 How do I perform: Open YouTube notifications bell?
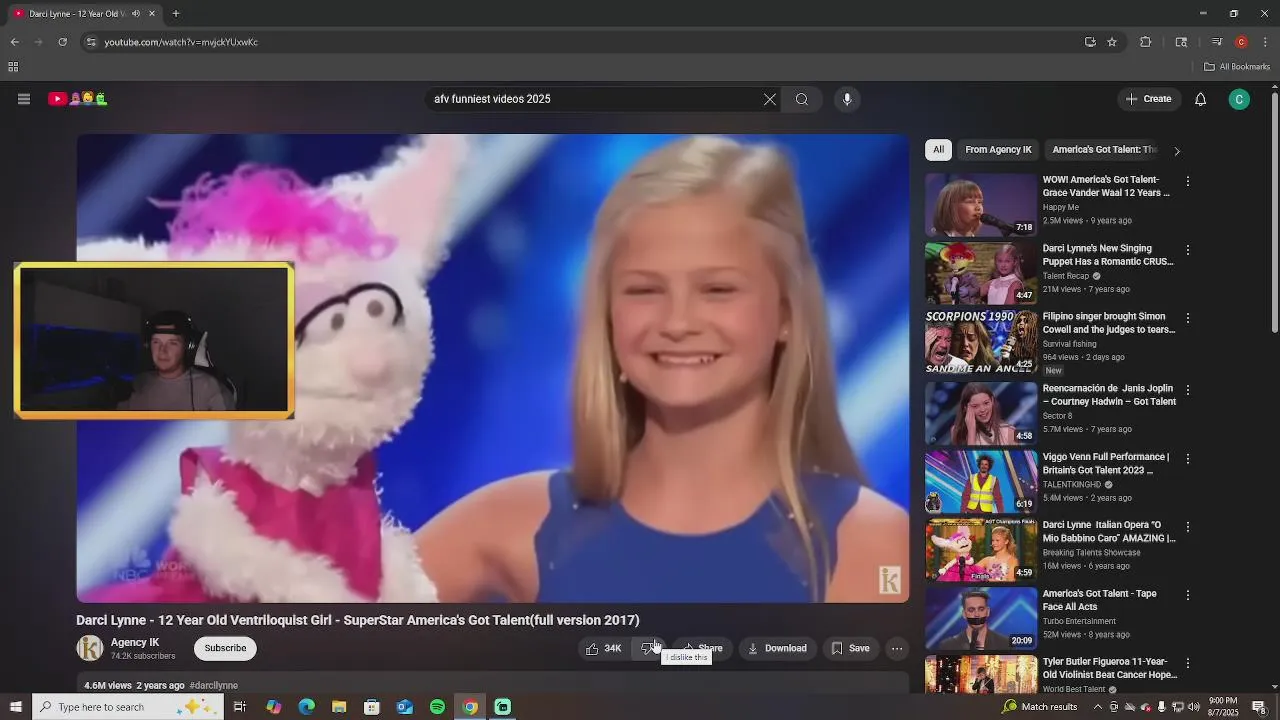click(1201, 99)
